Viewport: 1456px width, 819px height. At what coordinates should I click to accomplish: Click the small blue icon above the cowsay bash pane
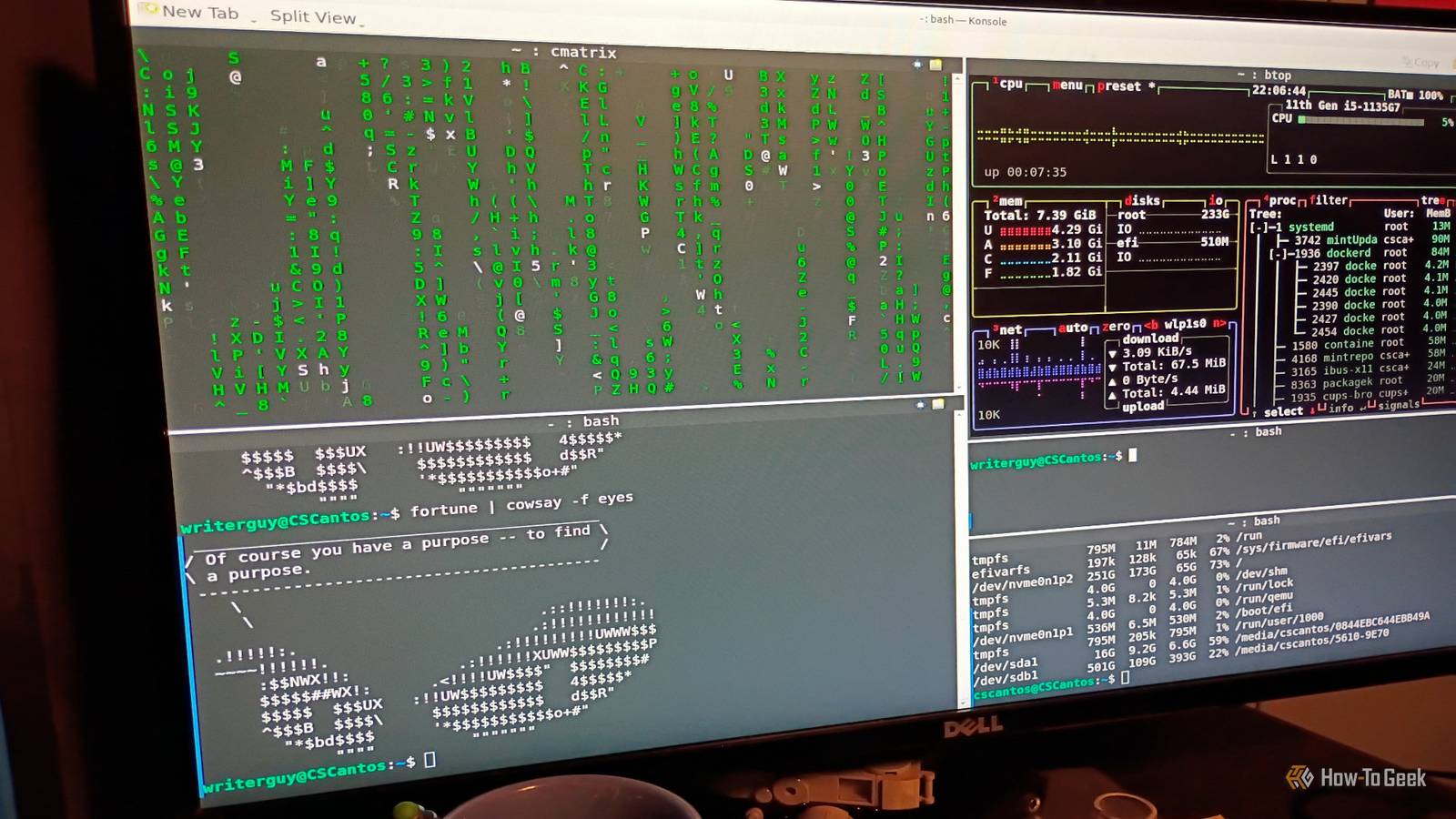(920, 404)
